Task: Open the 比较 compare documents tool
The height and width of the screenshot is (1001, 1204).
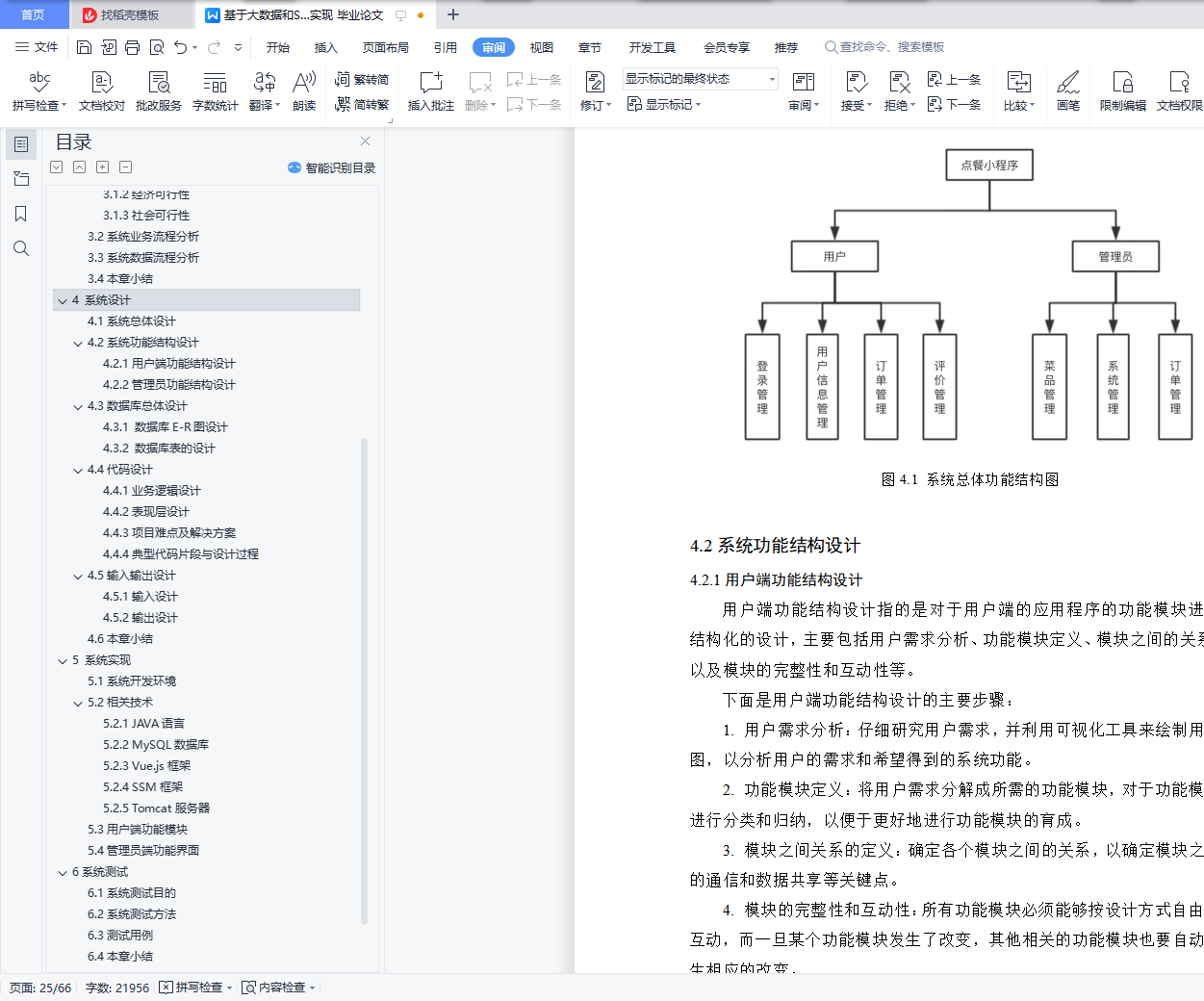Action: point(1018,91)
